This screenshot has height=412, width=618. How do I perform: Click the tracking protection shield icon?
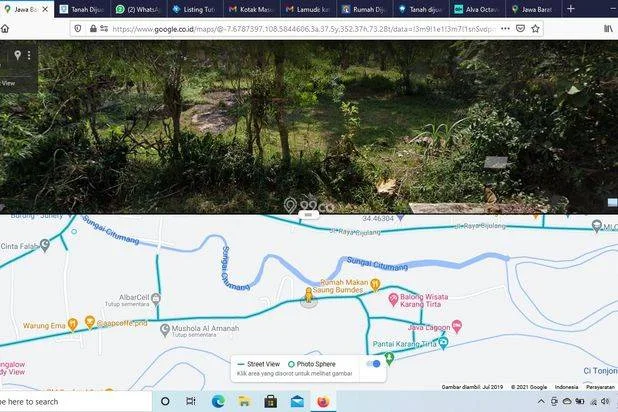click(x=78, y=28)
